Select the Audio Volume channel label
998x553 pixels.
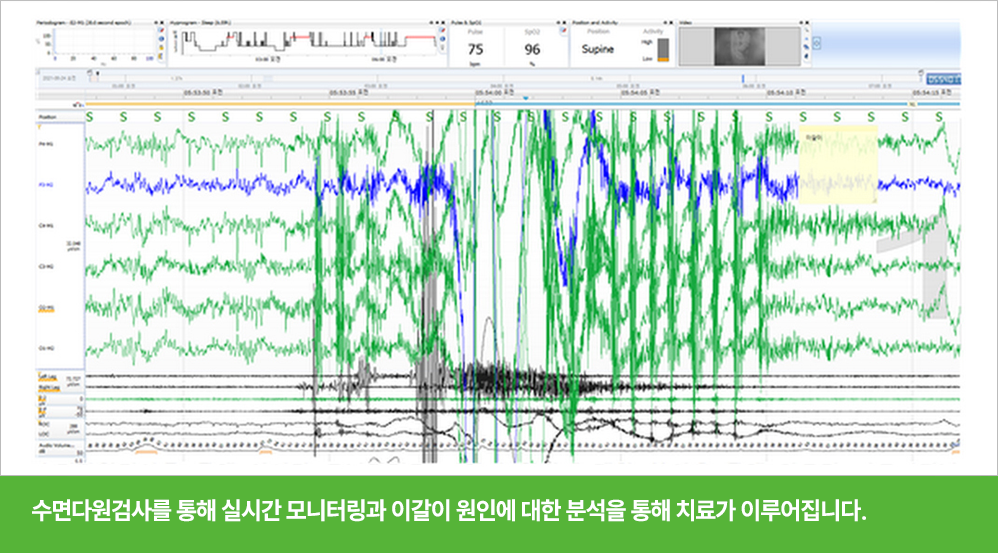click(x=56, y=446)
